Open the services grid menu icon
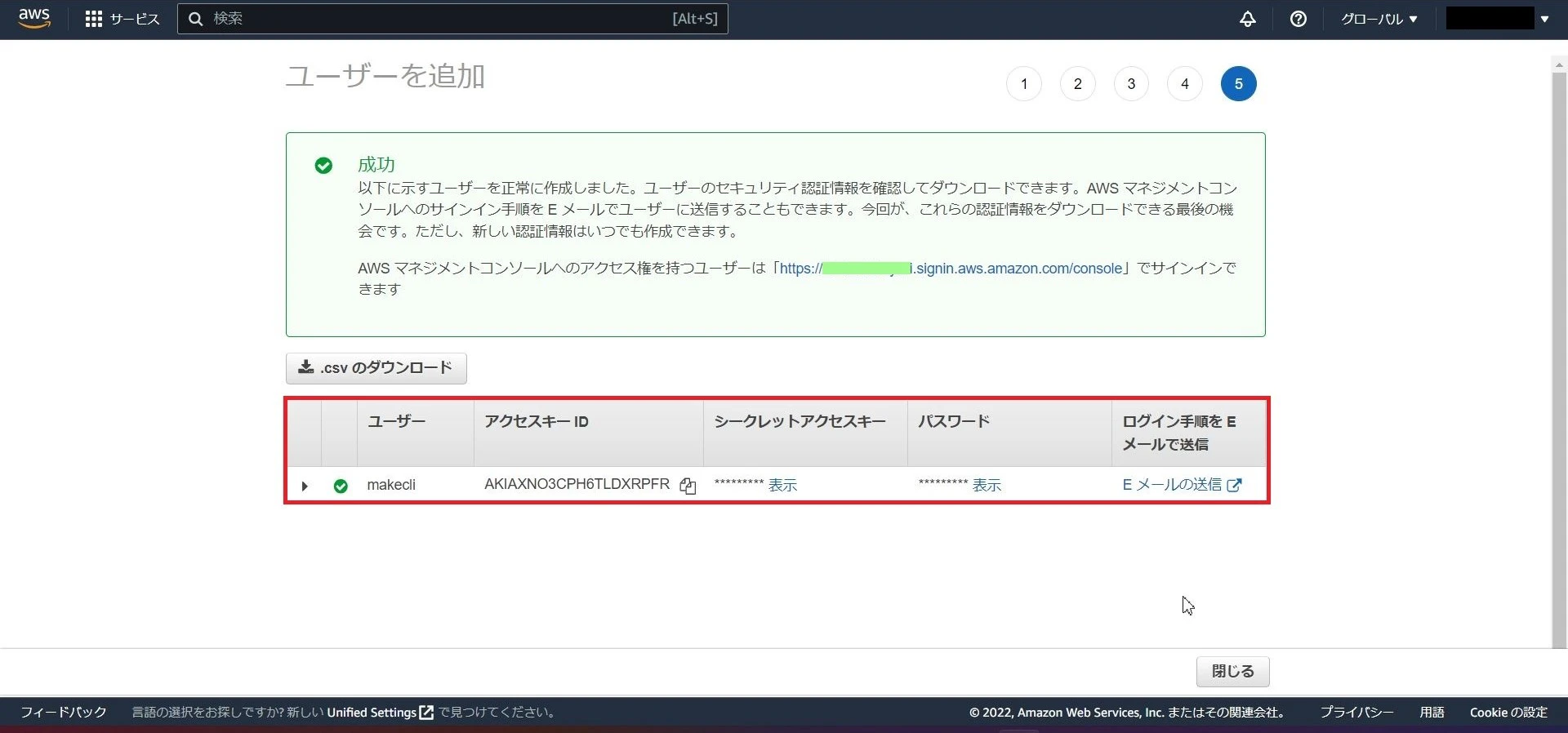Image resolution: width=1568 pixels, height=733 pixels. click(94, 19)
